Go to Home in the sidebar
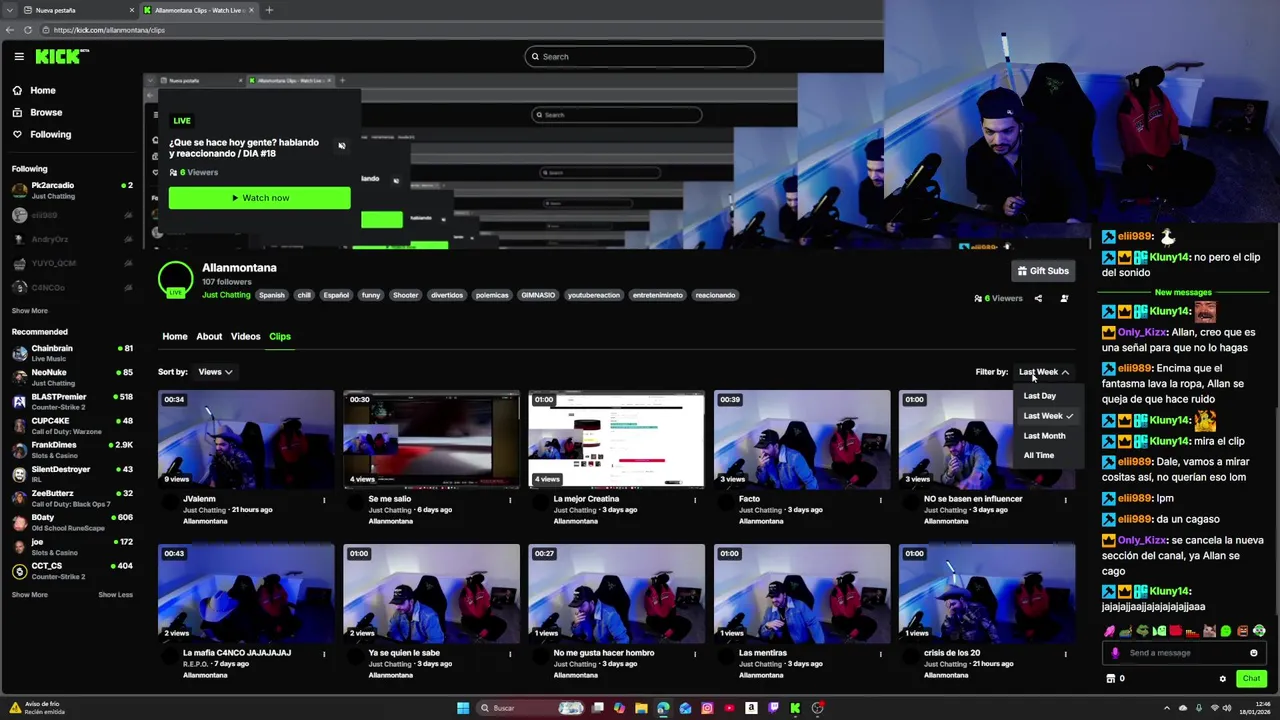This screenshot has height=720, width=1280. 34,90
